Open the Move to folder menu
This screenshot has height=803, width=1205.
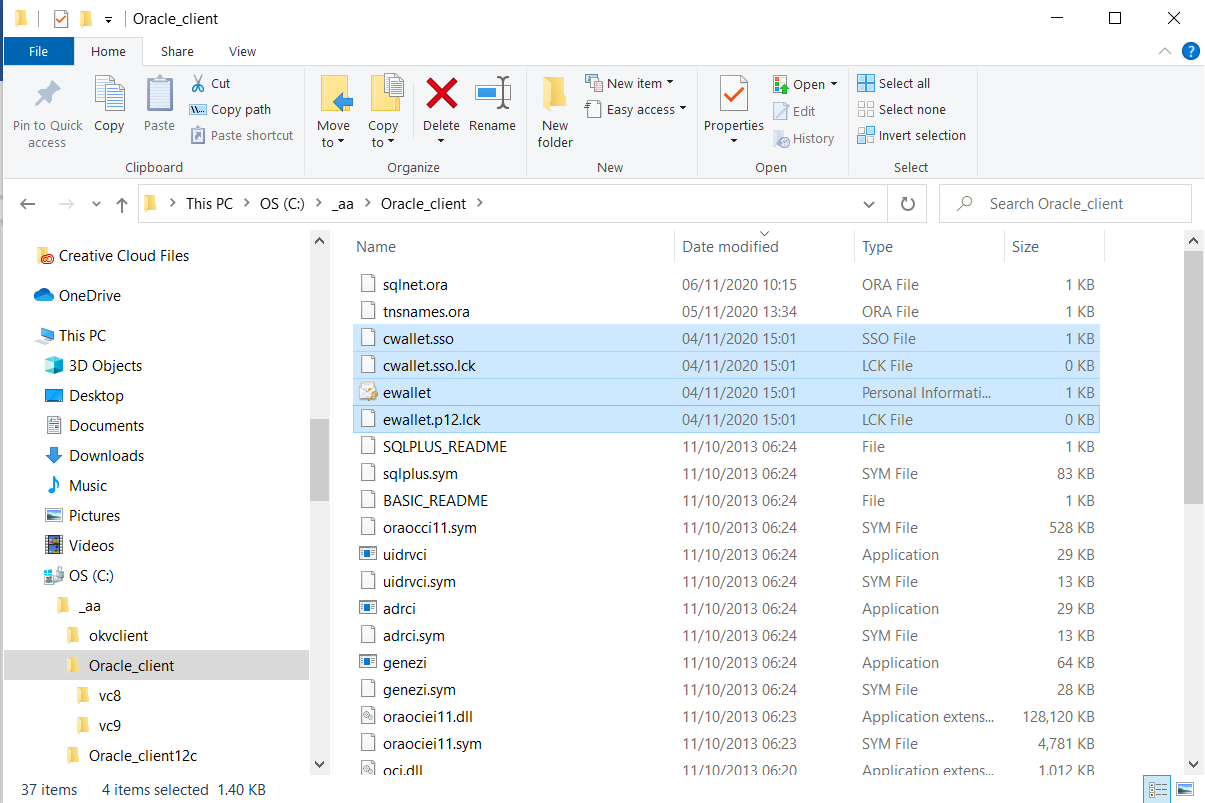click(x=334, y=112)
